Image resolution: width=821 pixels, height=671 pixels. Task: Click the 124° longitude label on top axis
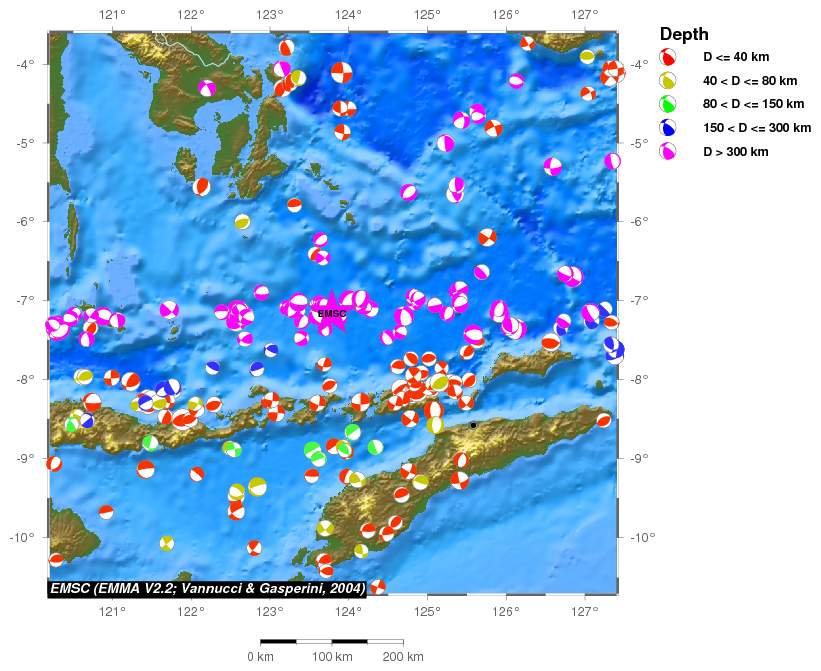pos(348,15)
